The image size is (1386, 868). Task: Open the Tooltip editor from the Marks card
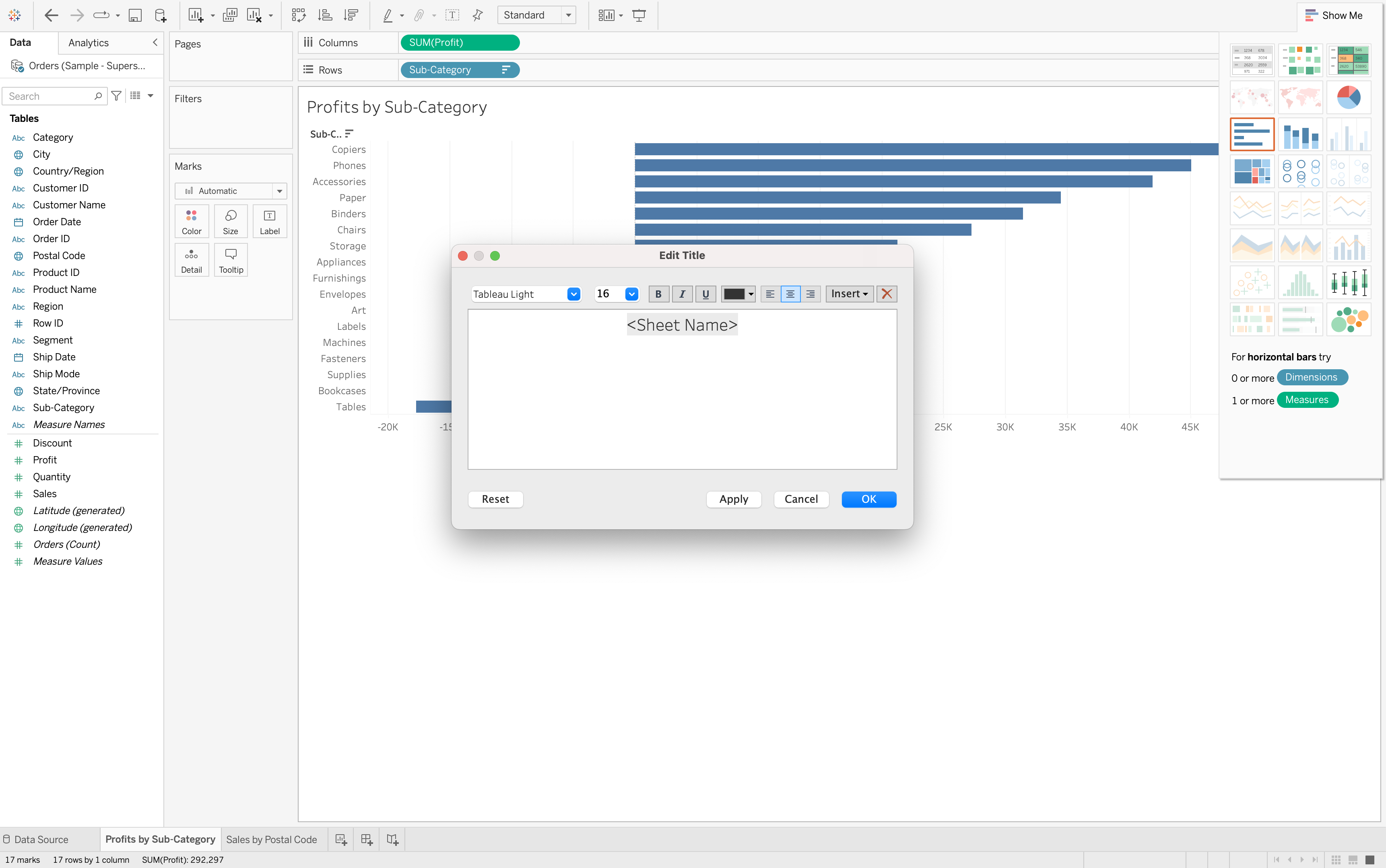(x=230, y=259)
